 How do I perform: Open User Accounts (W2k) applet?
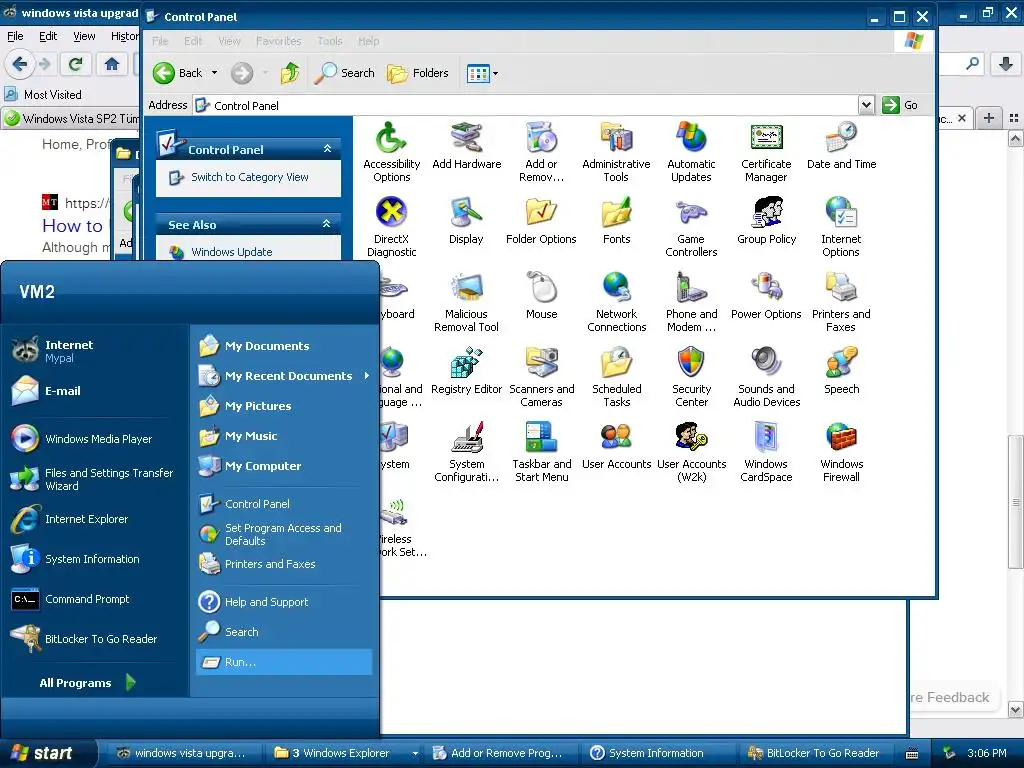click(691, 452)
